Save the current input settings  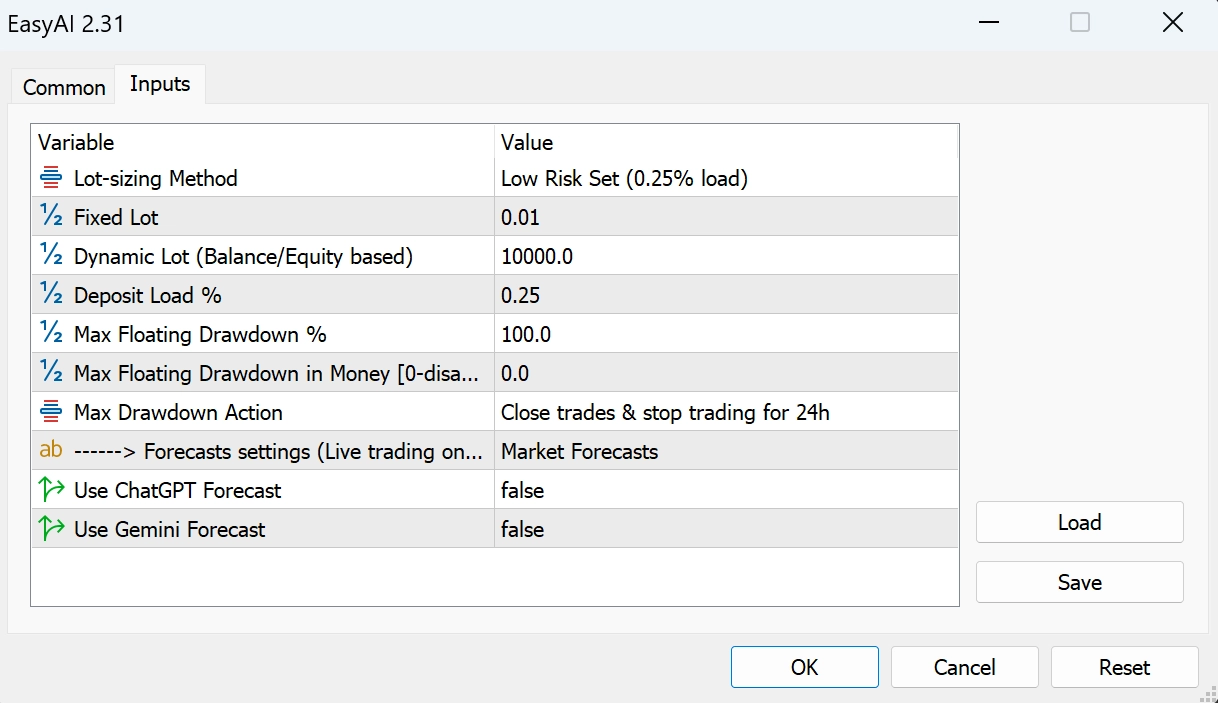[1079, 582]
